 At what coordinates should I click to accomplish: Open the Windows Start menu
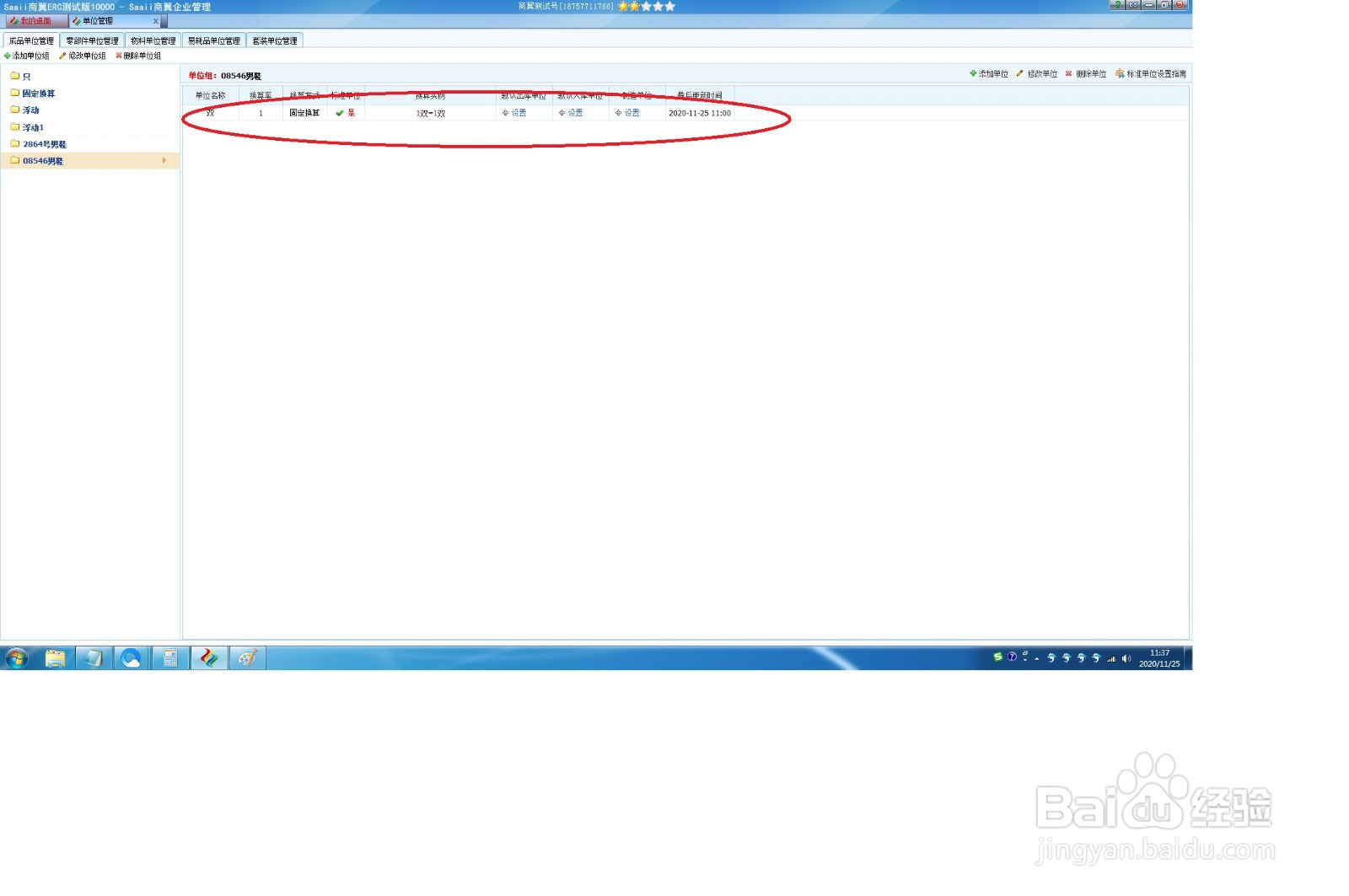tap(17, 658)
